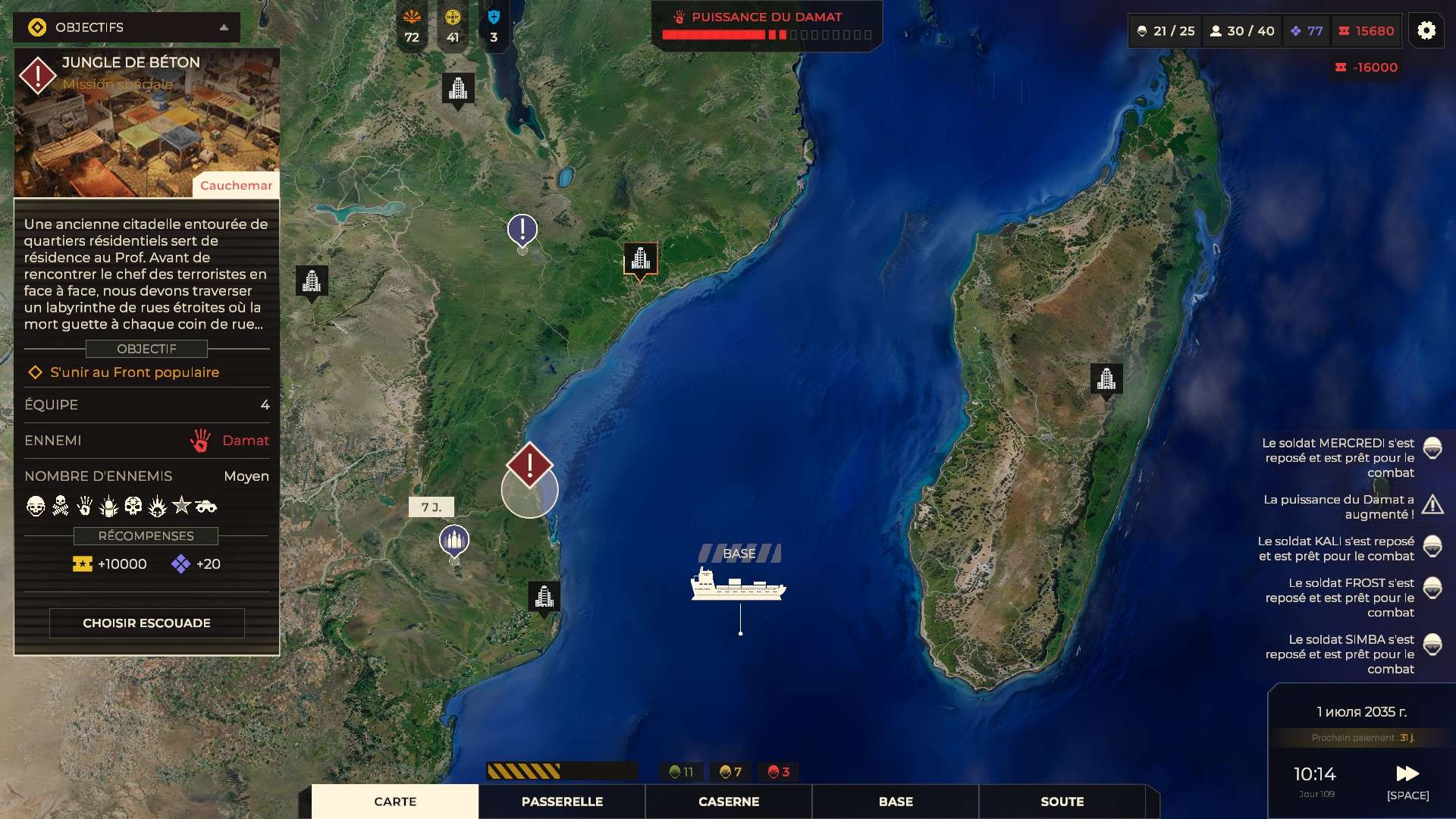Click the city marker on Madagascar
The image size is (1456, 819).
[x=1106, y=379]
